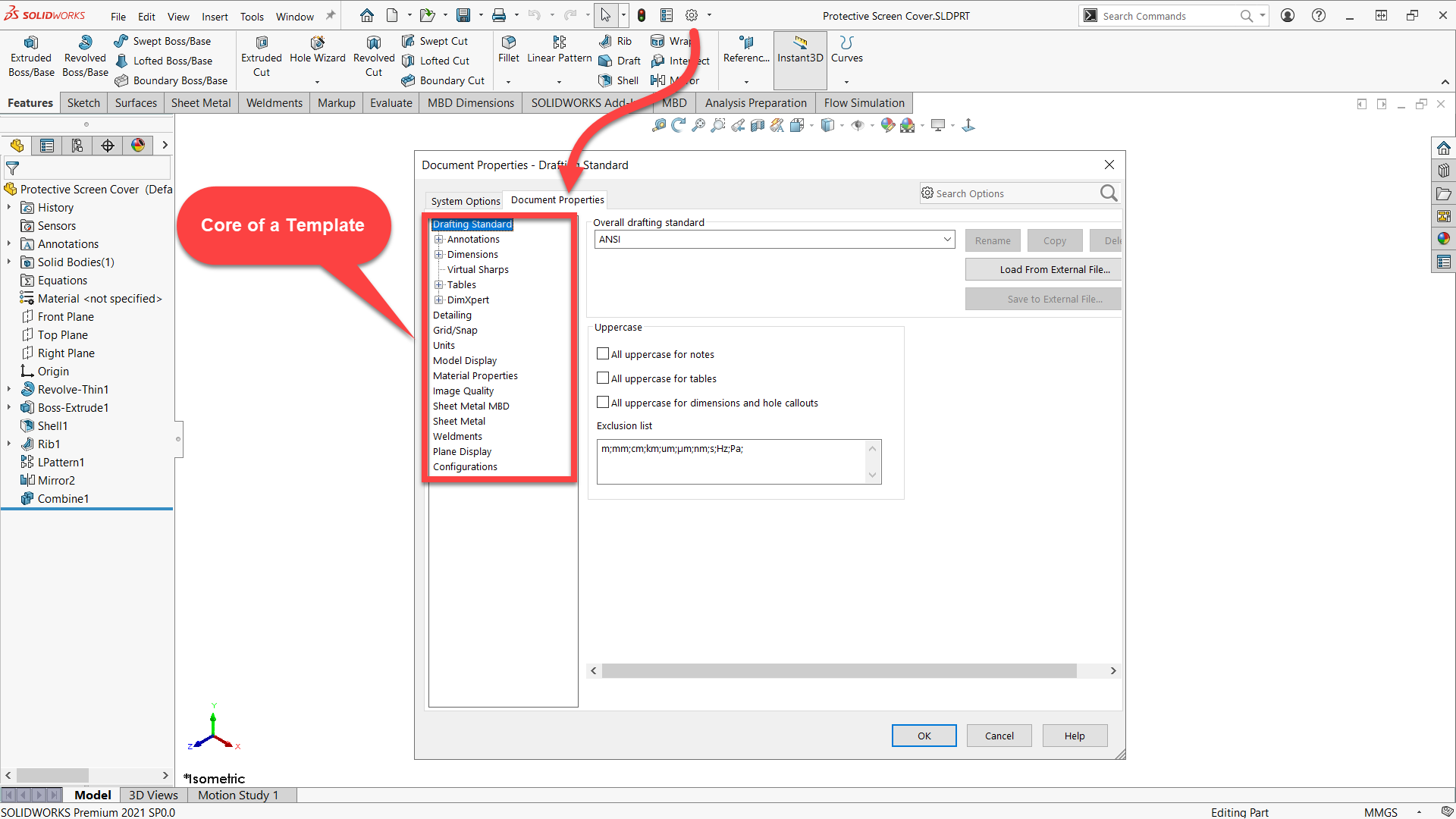Click the dialog horizontal scrollbar thumb

point(839,670)
